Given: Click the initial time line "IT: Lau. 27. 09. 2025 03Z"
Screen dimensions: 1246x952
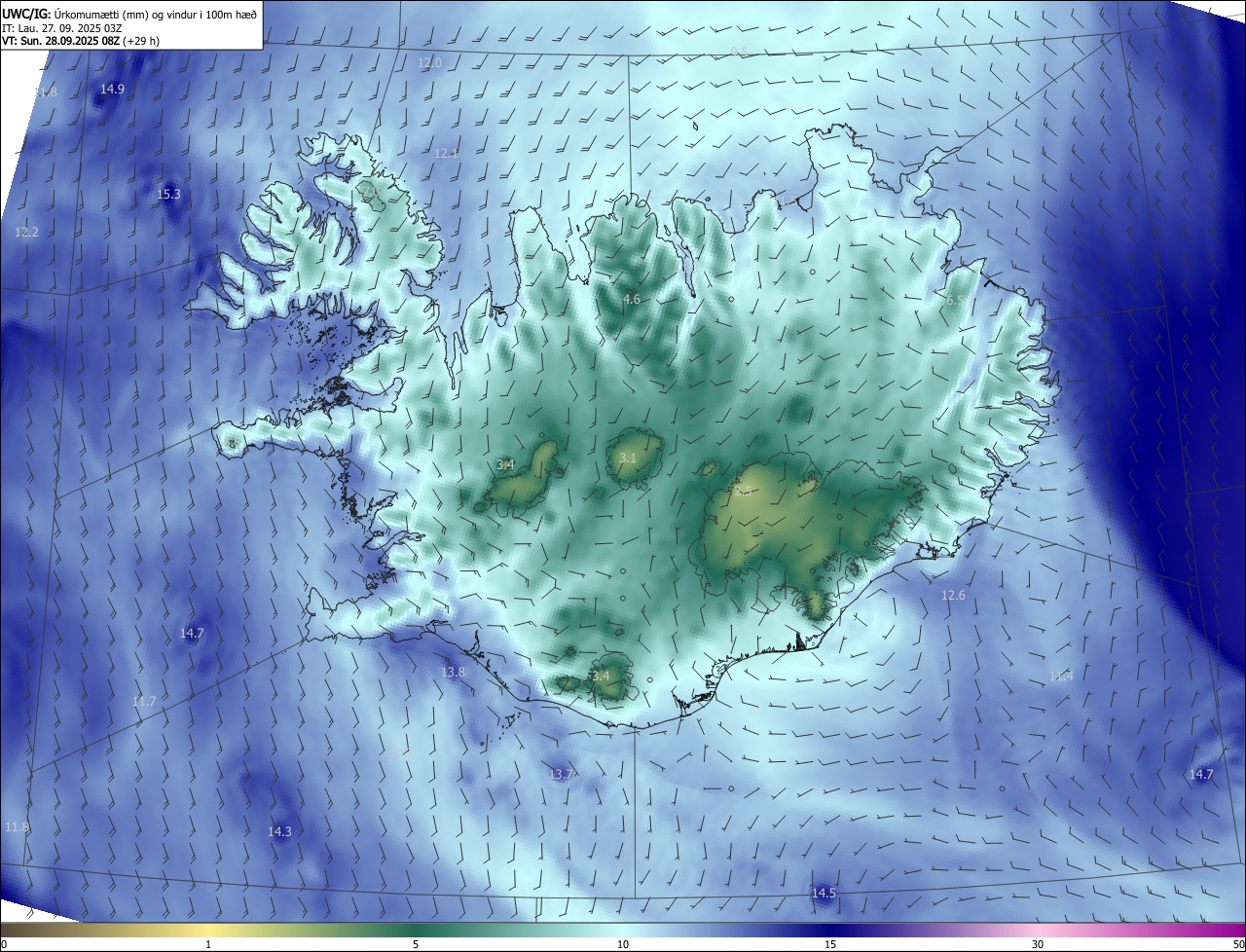Looking at the screenshot, I should 61,28.
